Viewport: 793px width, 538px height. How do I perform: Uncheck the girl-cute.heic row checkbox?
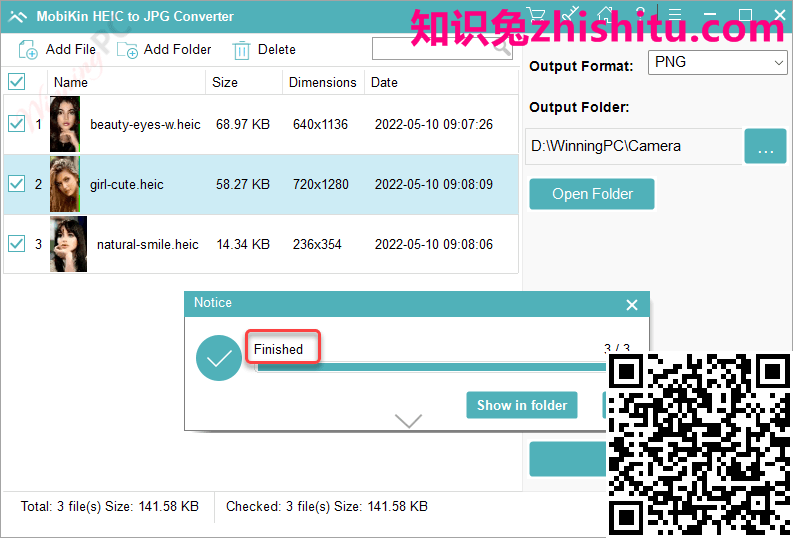[x=17, y=184]
